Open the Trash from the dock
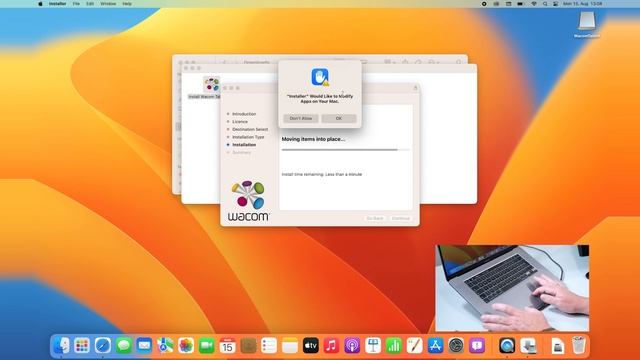 [x=578, y=346]
